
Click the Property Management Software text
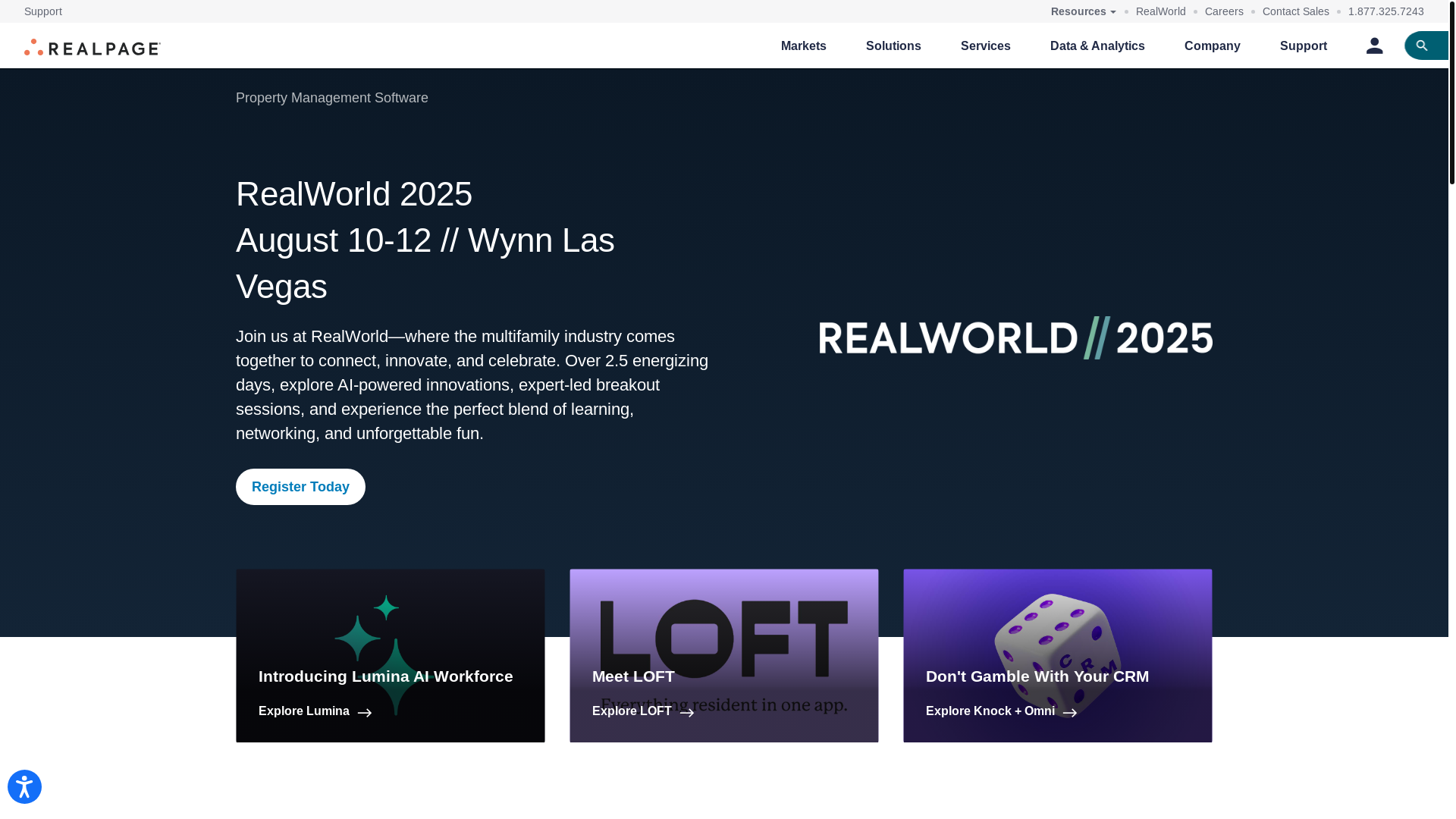click(x=332, y=98)
